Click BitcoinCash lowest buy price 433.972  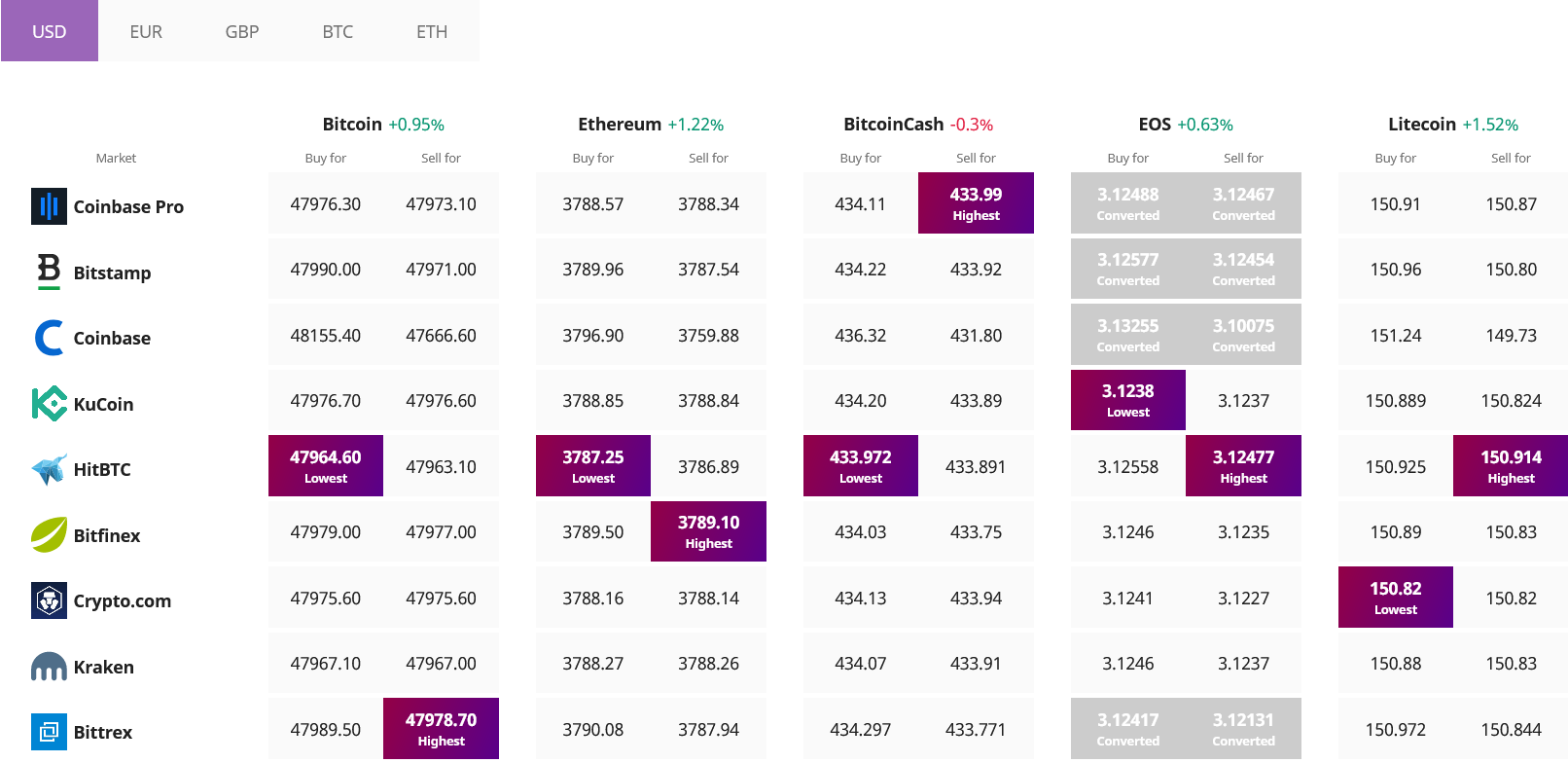click(861, 465)
